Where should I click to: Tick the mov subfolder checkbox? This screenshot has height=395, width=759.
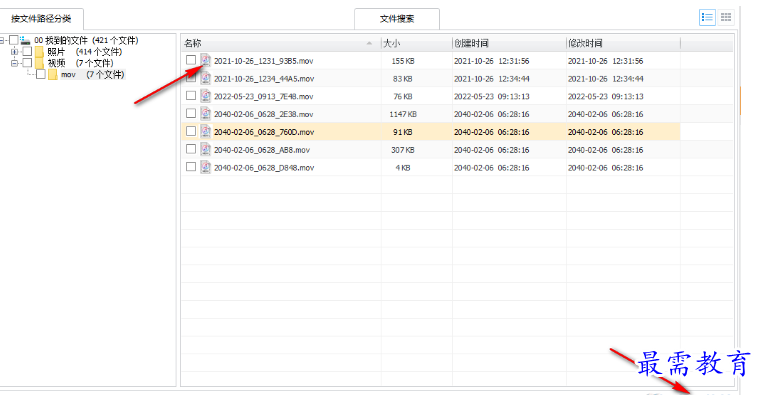pos(41,74)
